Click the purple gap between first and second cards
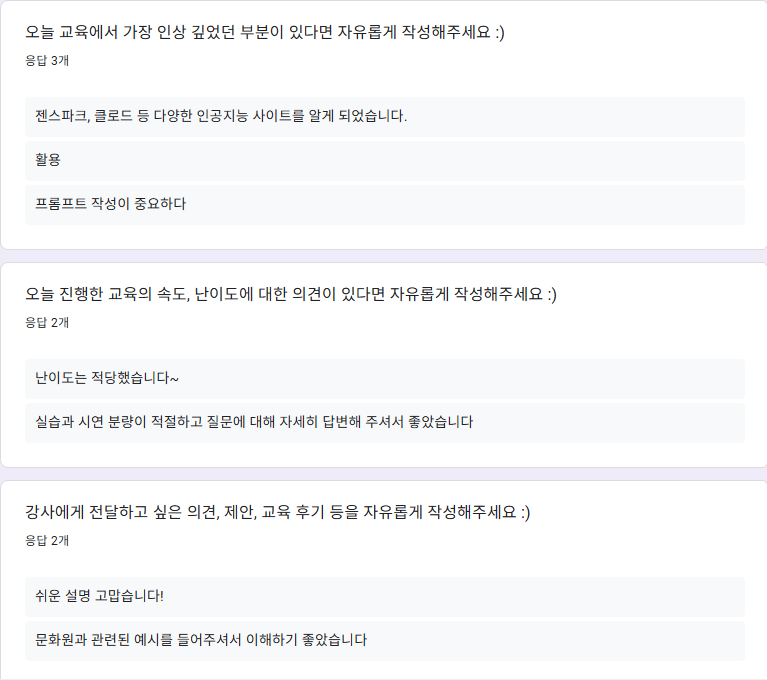Screen dimensions: 767x680 (x=383, y=256)
